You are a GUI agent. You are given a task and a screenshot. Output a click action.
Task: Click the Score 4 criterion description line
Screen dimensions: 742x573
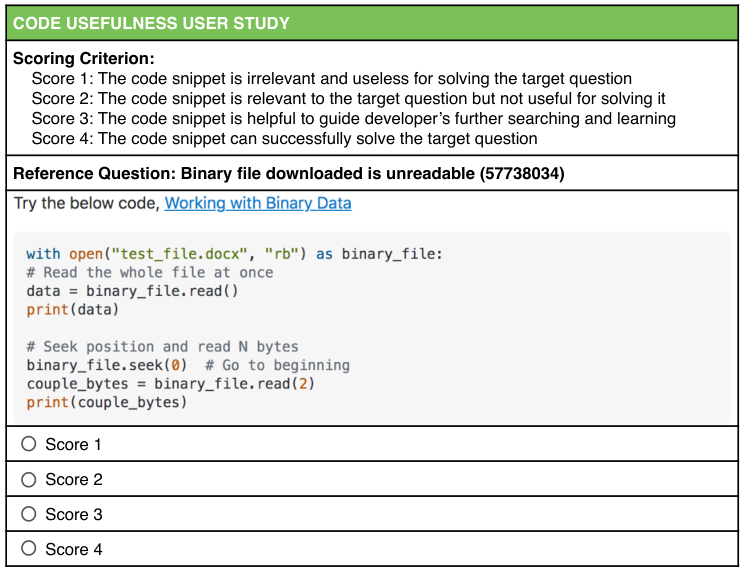click(x=284, y=139)
